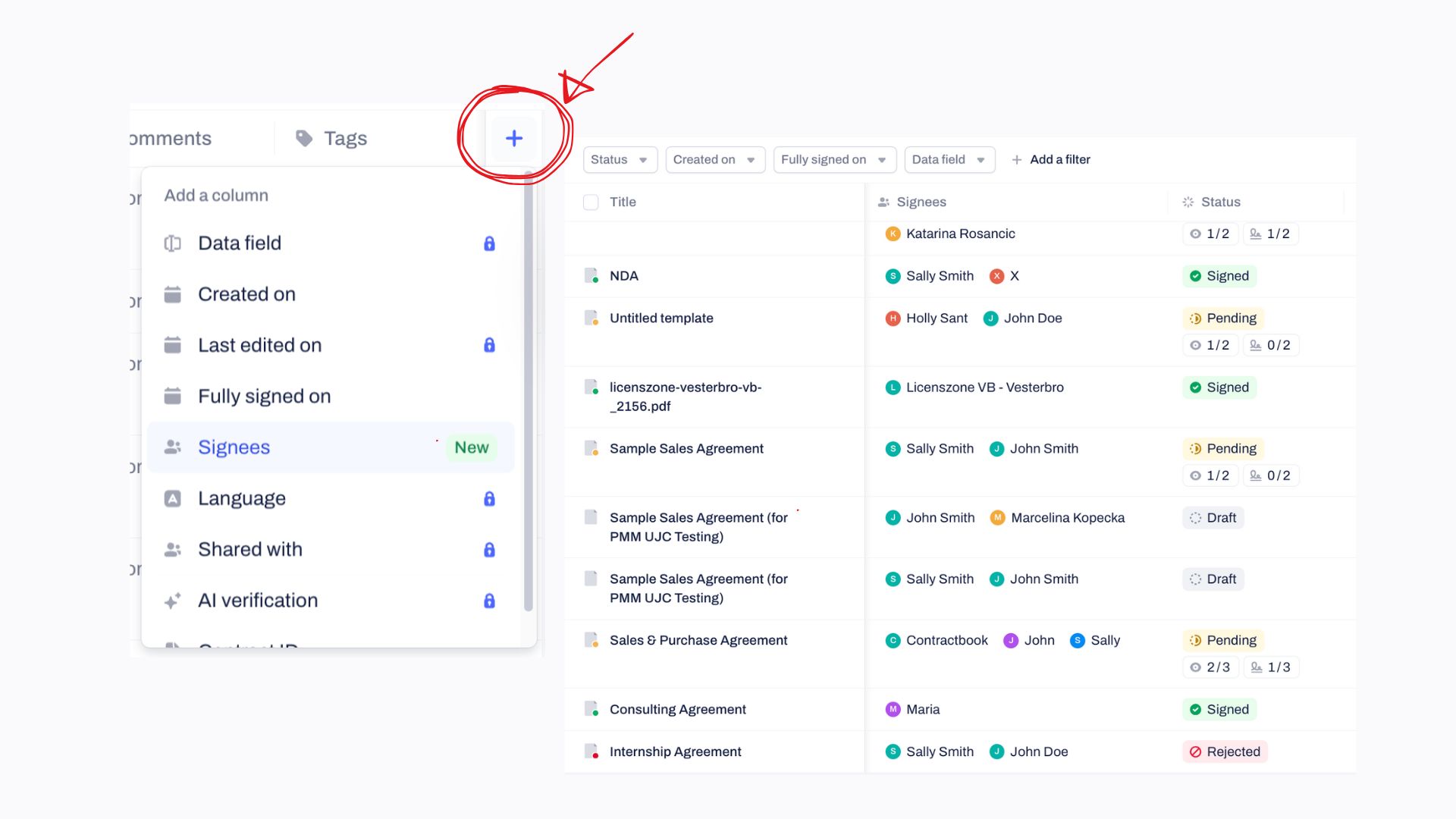
Task: Click Internship Agreement document icon
Action: click(591, 752)
